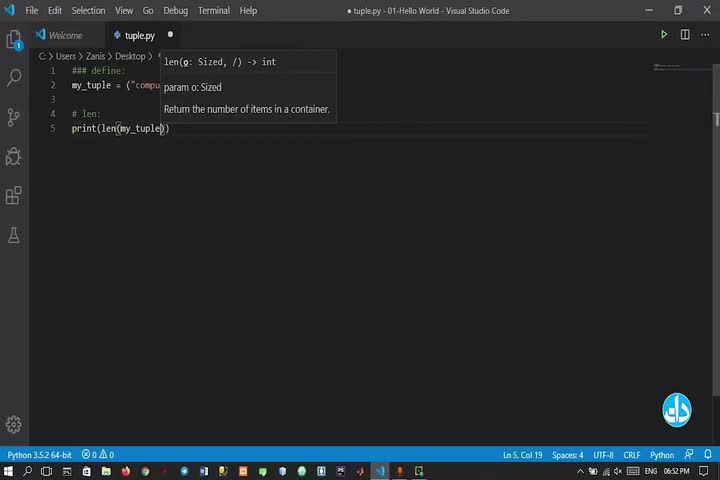Click Ln 5, Col 19 to go to line
720x480 pixels.
coord(522,455)
